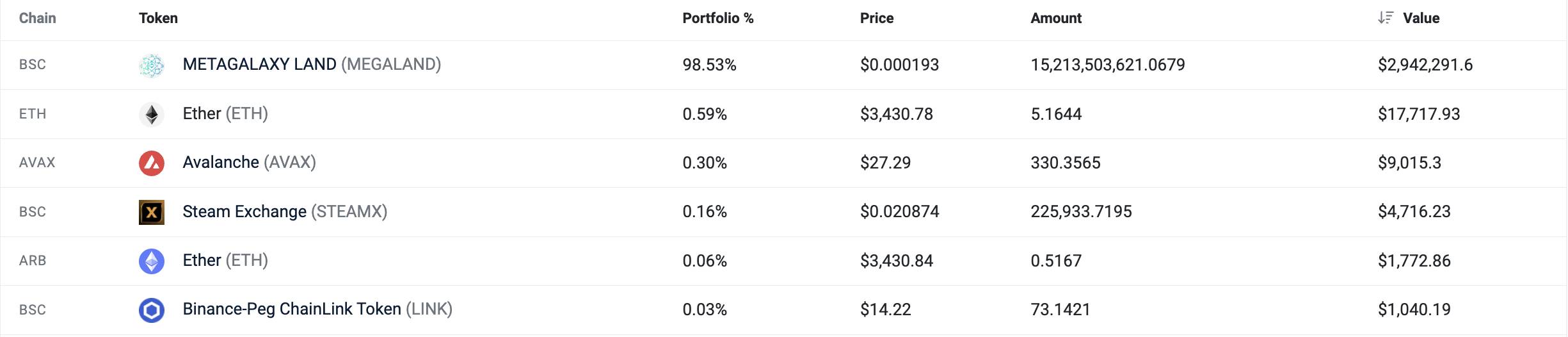Screen dimensions: 1568x337
Task: Sort by Portfolio % column header
Action: coord(718,18)
